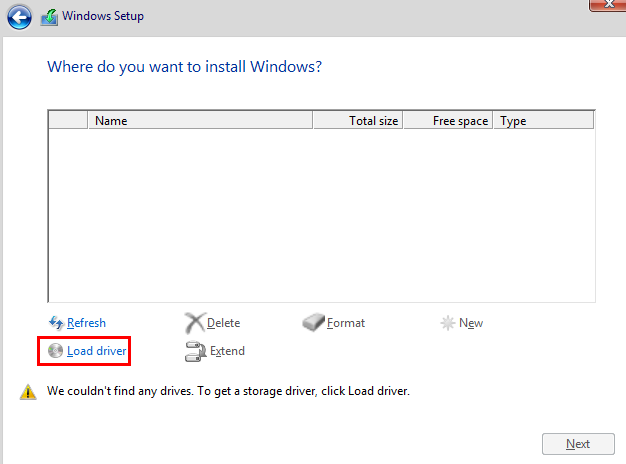626x464 pixels.
Task: Sort by the Free space column header
Action: (x=448, y=121)
